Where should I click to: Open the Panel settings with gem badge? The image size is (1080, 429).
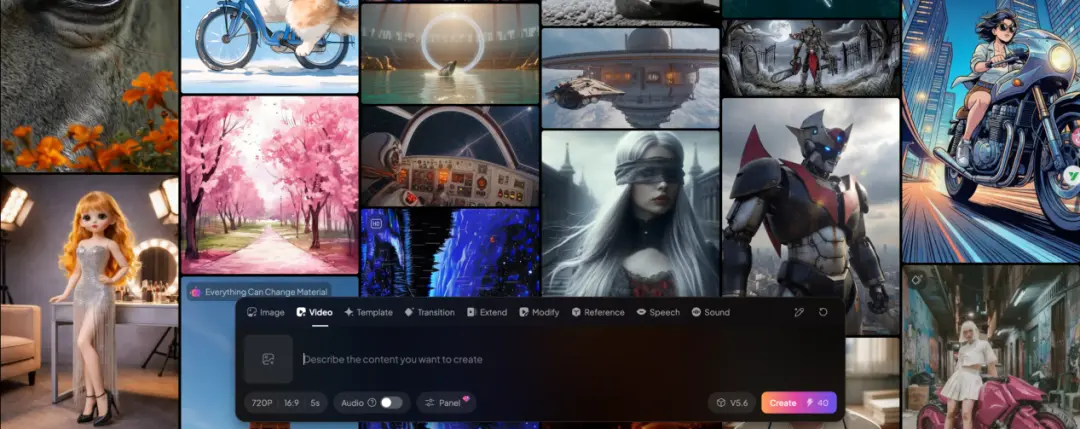pyautogui.click(x=445, y=403)
